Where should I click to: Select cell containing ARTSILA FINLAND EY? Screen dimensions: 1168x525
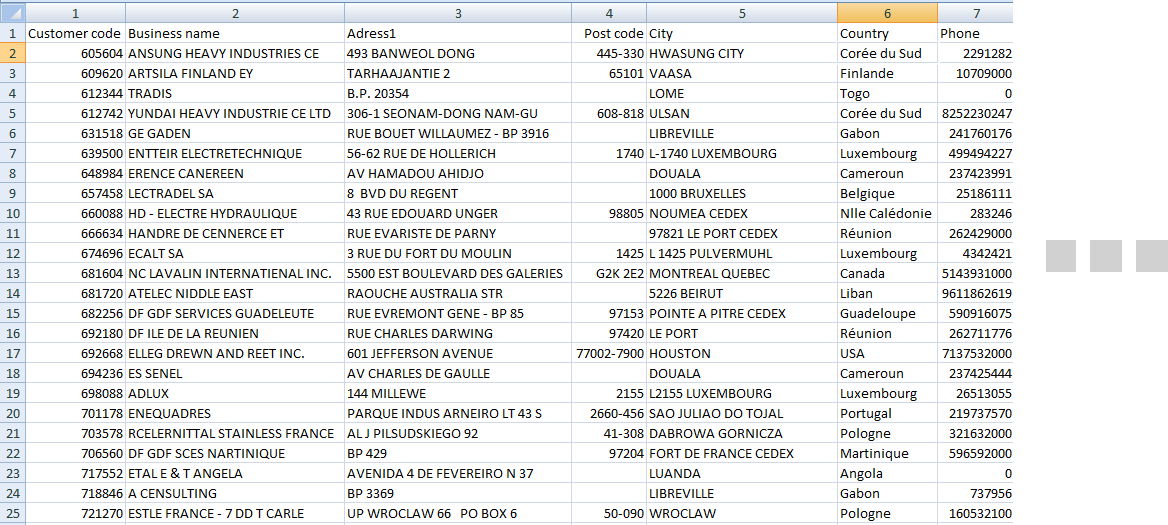tap(234, 73)
